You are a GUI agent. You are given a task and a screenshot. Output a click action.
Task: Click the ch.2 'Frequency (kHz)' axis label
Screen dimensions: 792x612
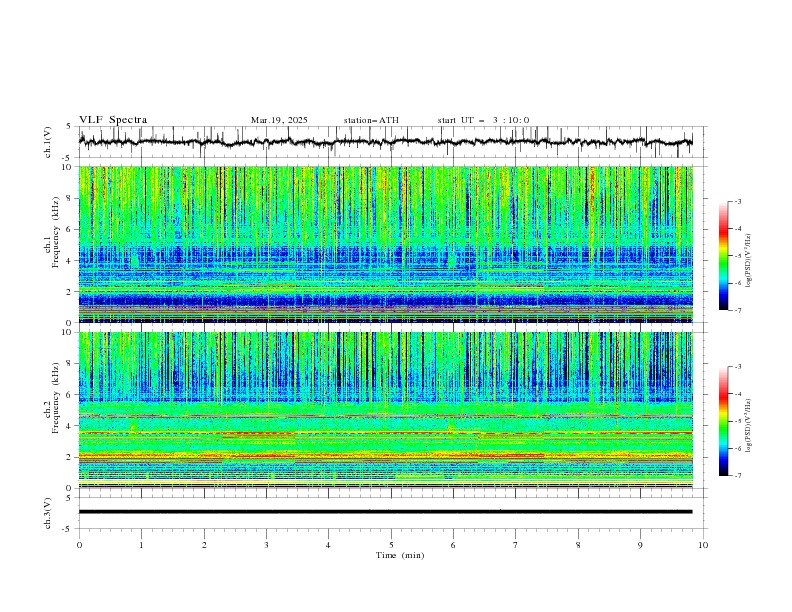(x=56, y=397)
